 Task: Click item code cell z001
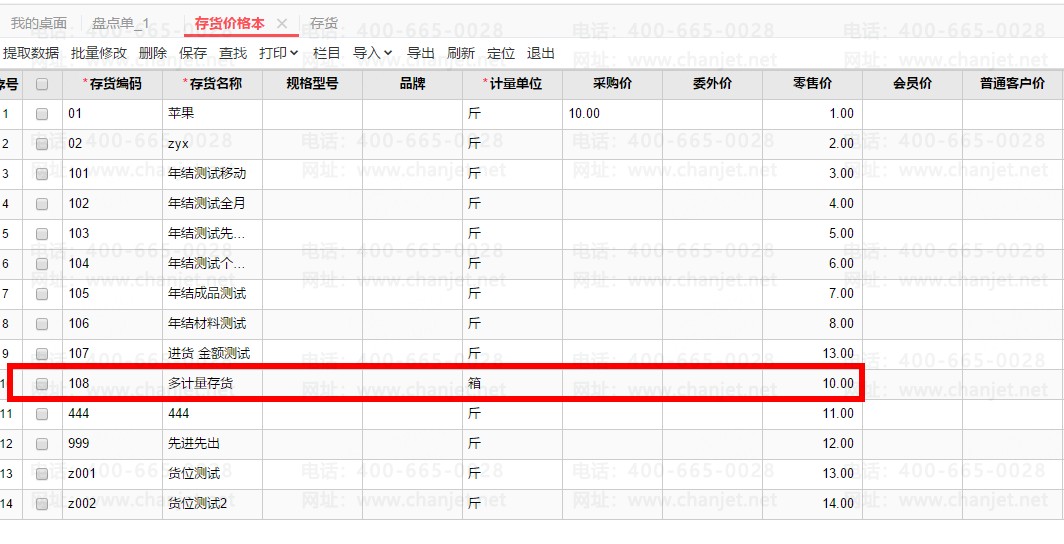pos(113,473)
